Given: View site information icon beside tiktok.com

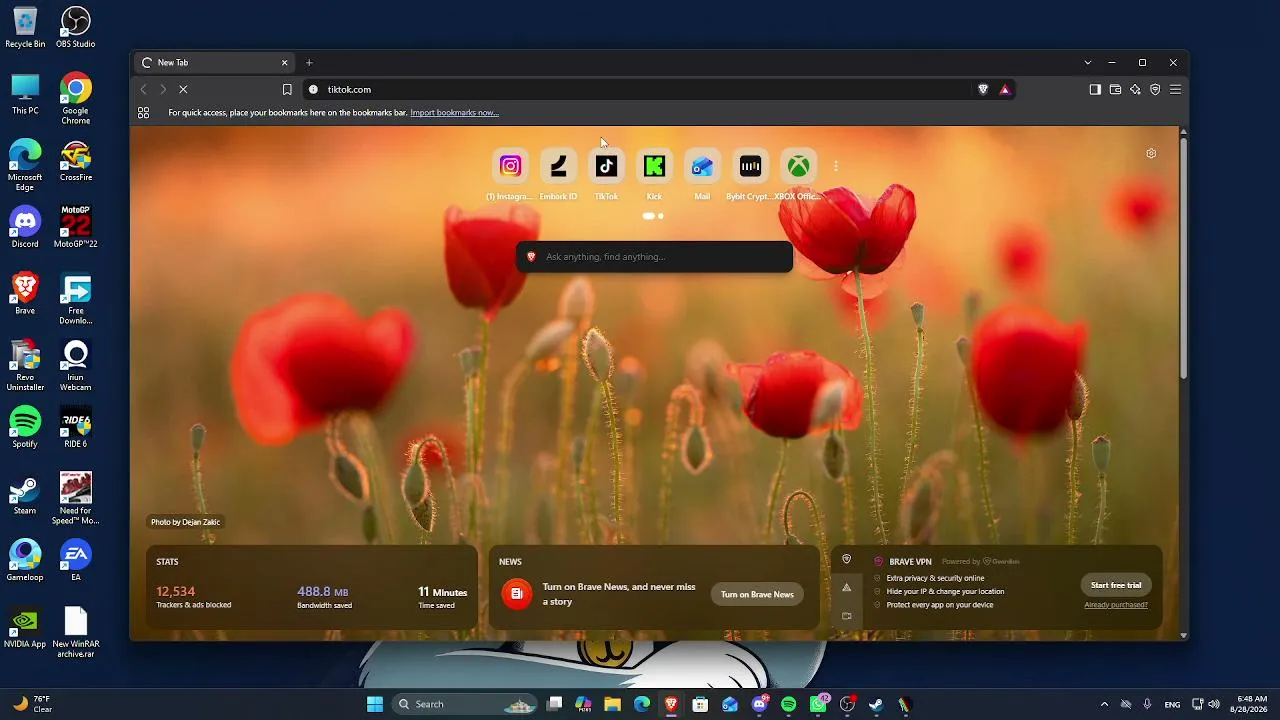Looking at the screenshot, I should pyautogui.click(x=313, y=89).
